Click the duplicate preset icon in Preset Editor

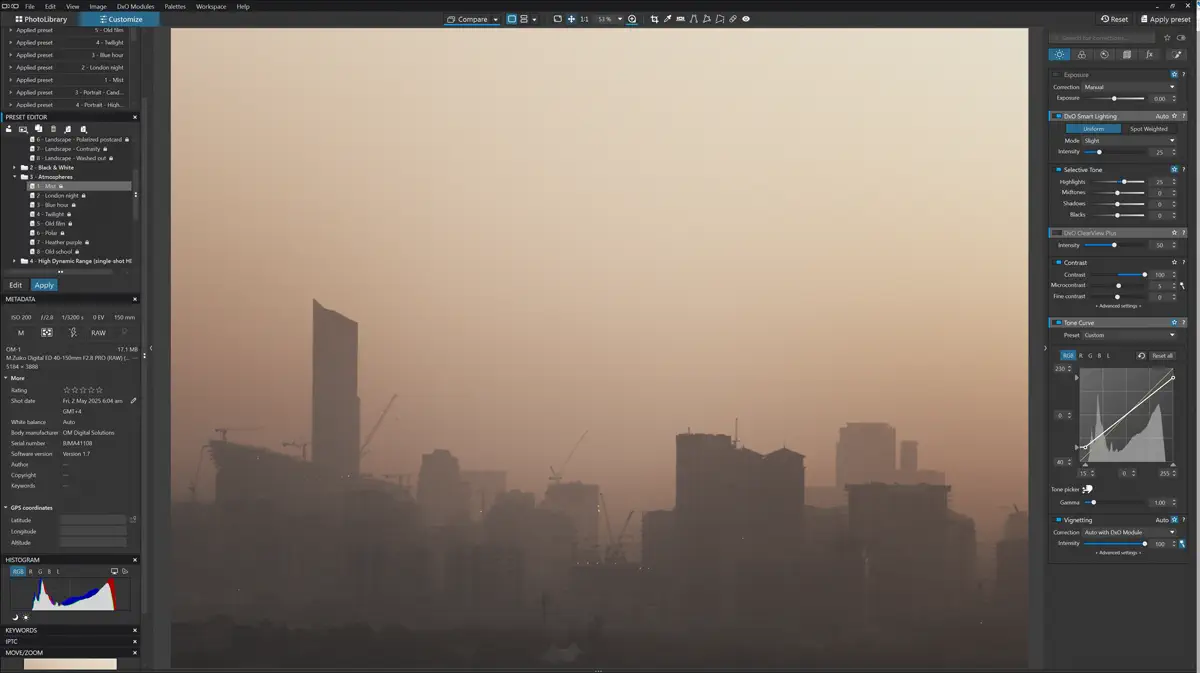pyautogui.click(x=38, y=128)
